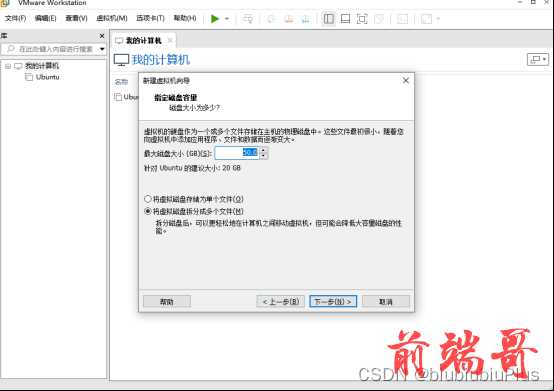Click the '针对 Ubuntu 的建议大小: 20 GB' text

[192, 168]
